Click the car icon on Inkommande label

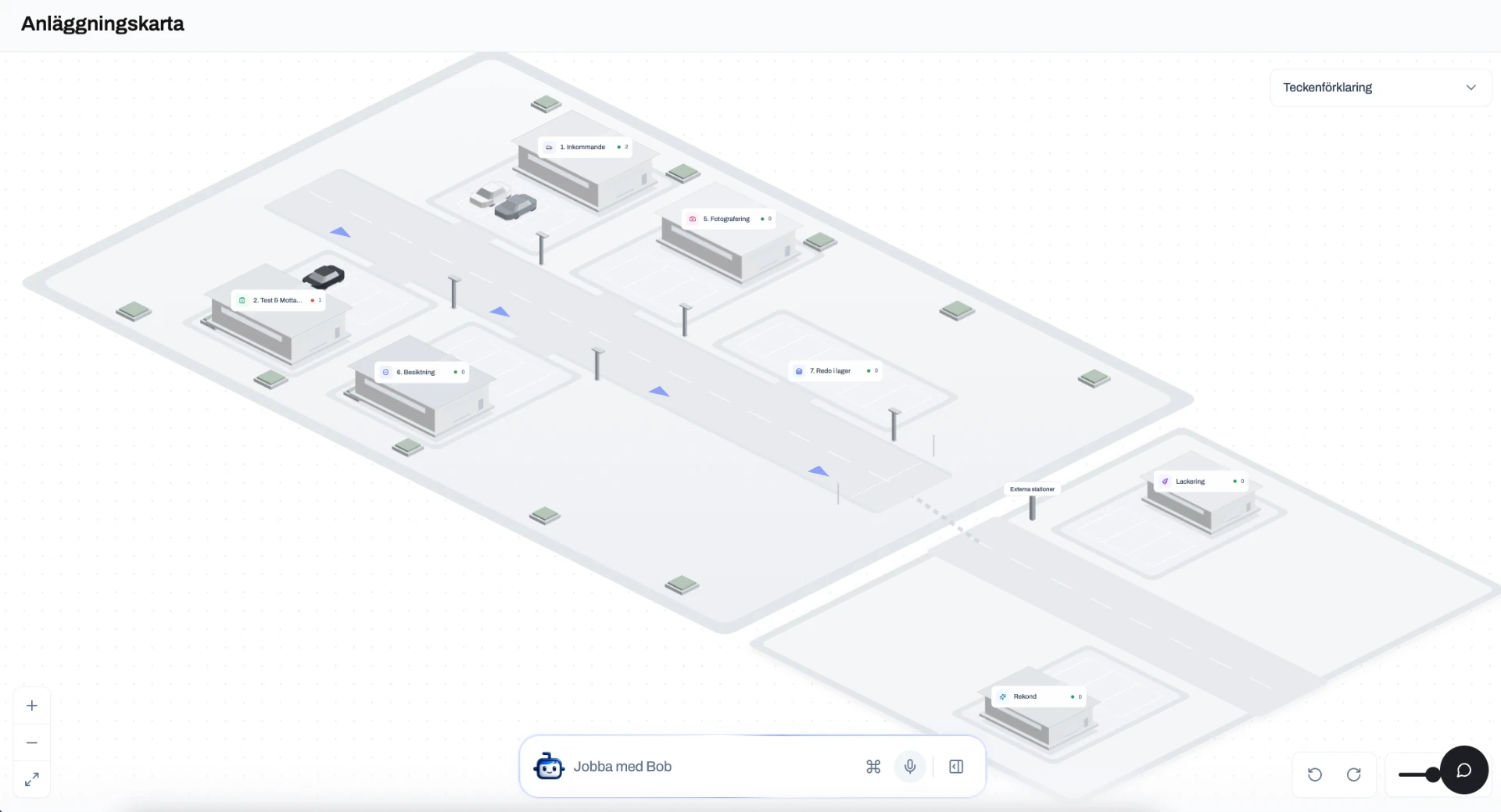(549, 147)
